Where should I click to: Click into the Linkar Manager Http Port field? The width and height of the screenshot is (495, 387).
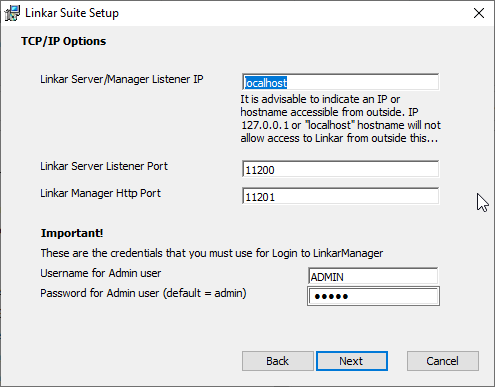tap(340, 196)
